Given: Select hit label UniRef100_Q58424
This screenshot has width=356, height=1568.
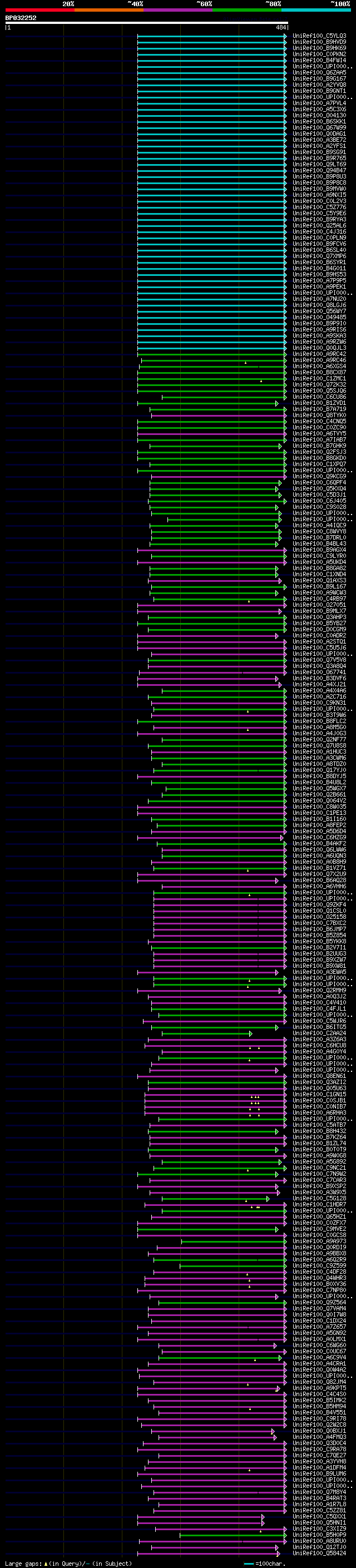Looking at the screenshot, I should click(319, 1553).
